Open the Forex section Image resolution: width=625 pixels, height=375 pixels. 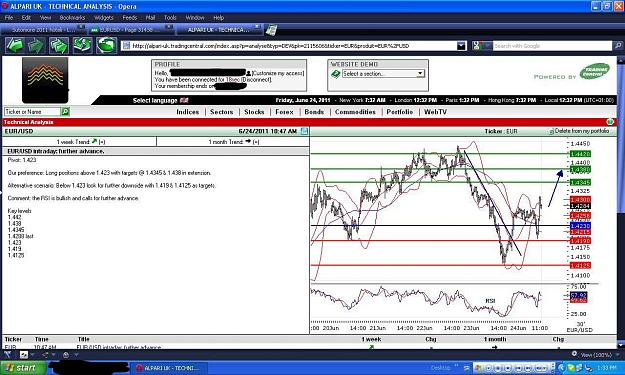pyautogui.click(x=284, y=112)
